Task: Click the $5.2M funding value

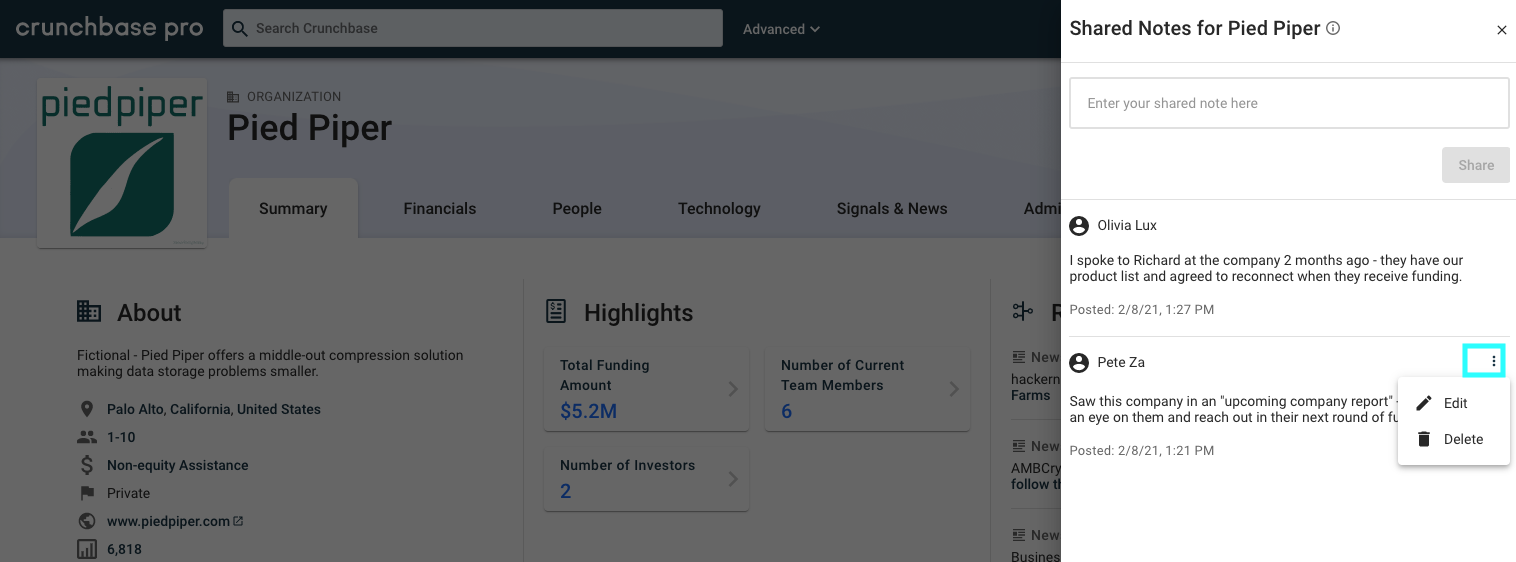Action: [x=588, y=411]
